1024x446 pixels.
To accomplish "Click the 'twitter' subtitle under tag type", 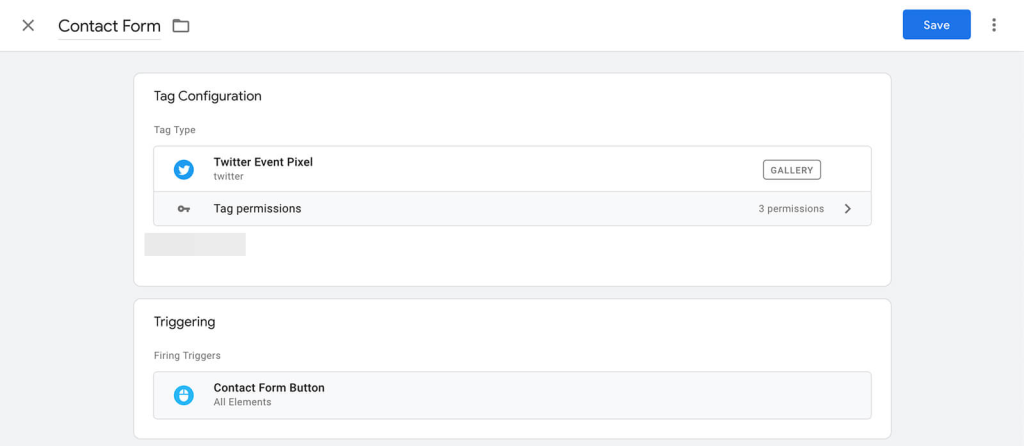I will click(228, 176).
